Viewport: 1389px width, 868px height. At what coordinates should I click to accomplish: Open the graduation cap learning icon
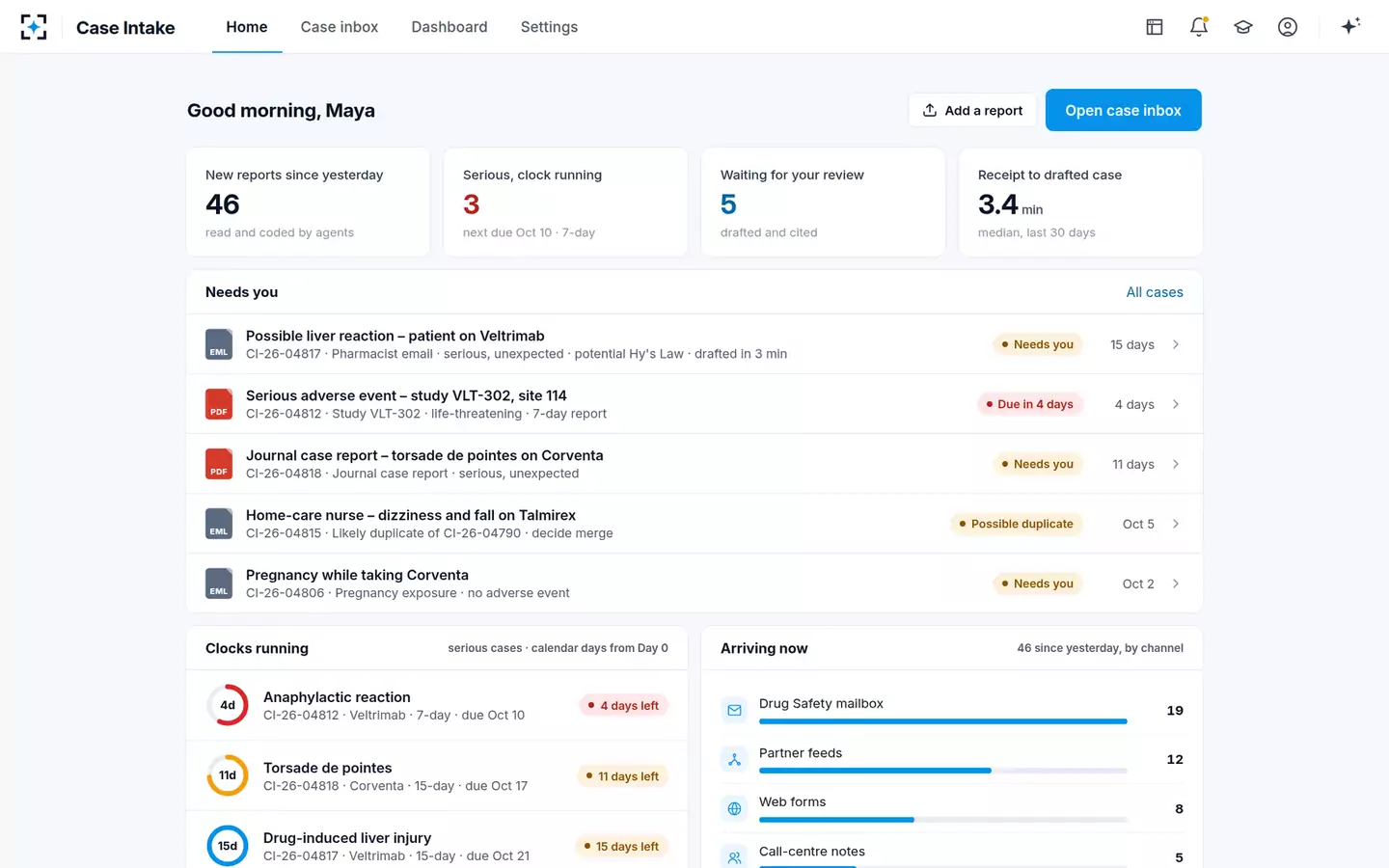point(1243,27)
